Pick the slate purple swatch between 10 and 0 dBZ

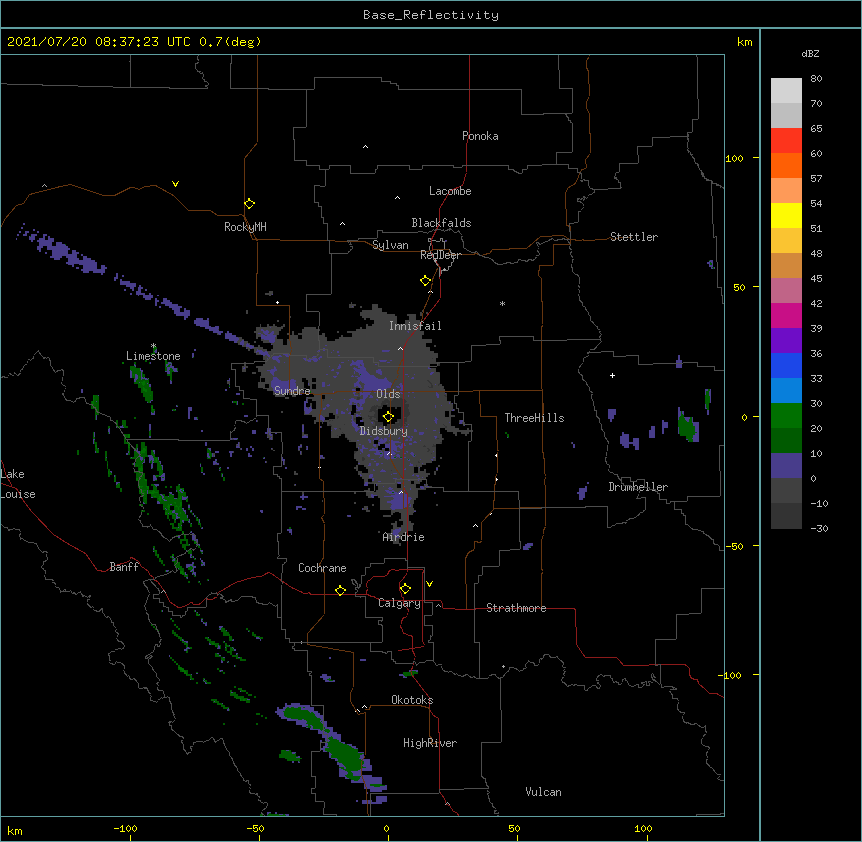(786, 466)
